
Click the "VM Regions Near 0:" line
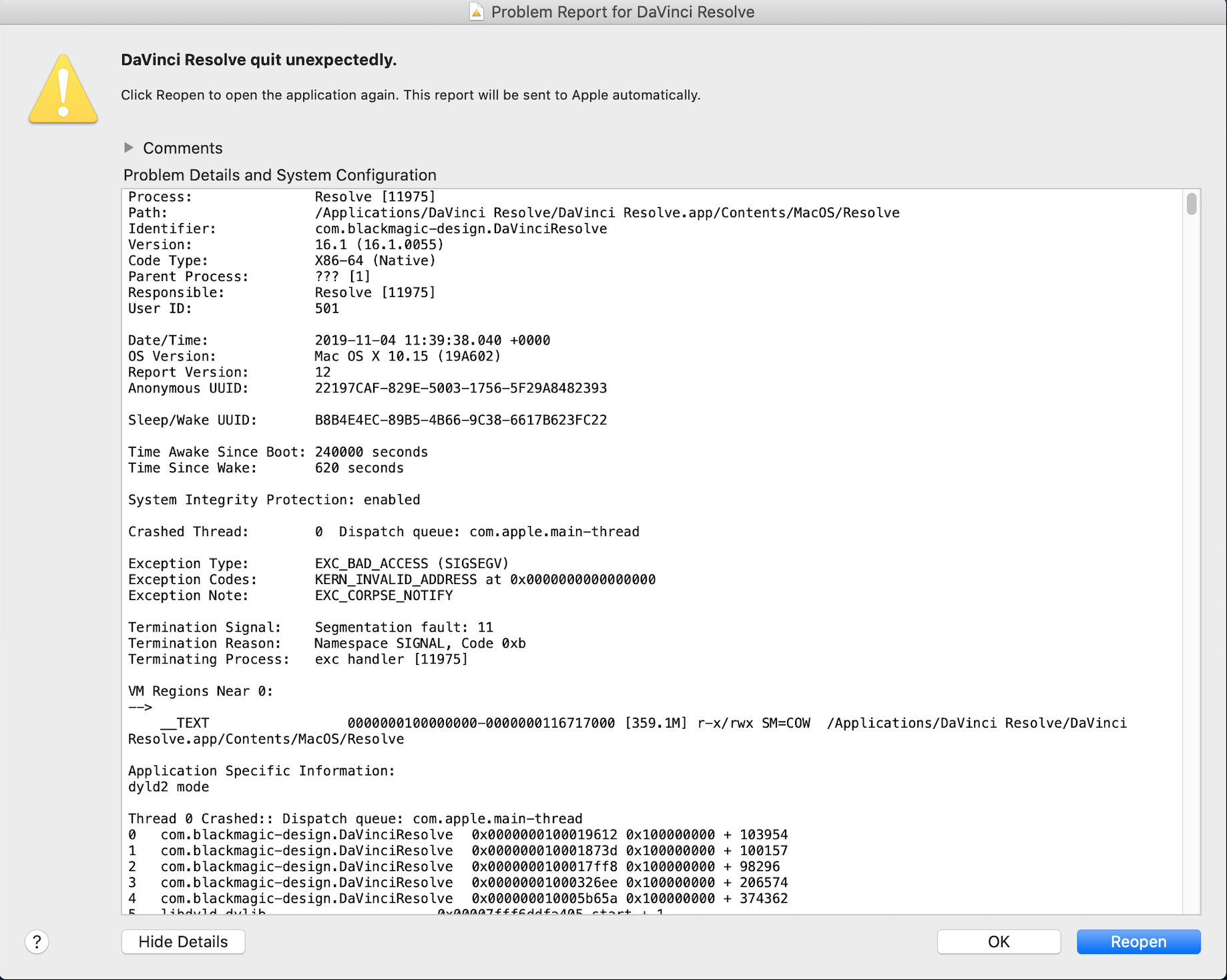point(201,692)
